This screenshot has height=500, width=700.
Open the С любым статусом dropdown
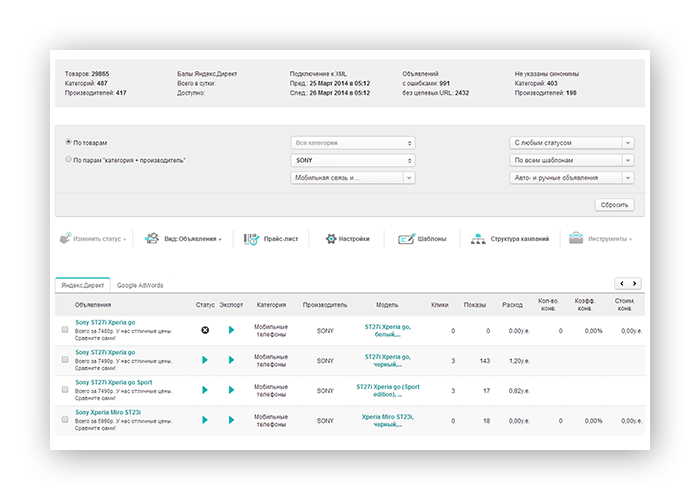572,143
